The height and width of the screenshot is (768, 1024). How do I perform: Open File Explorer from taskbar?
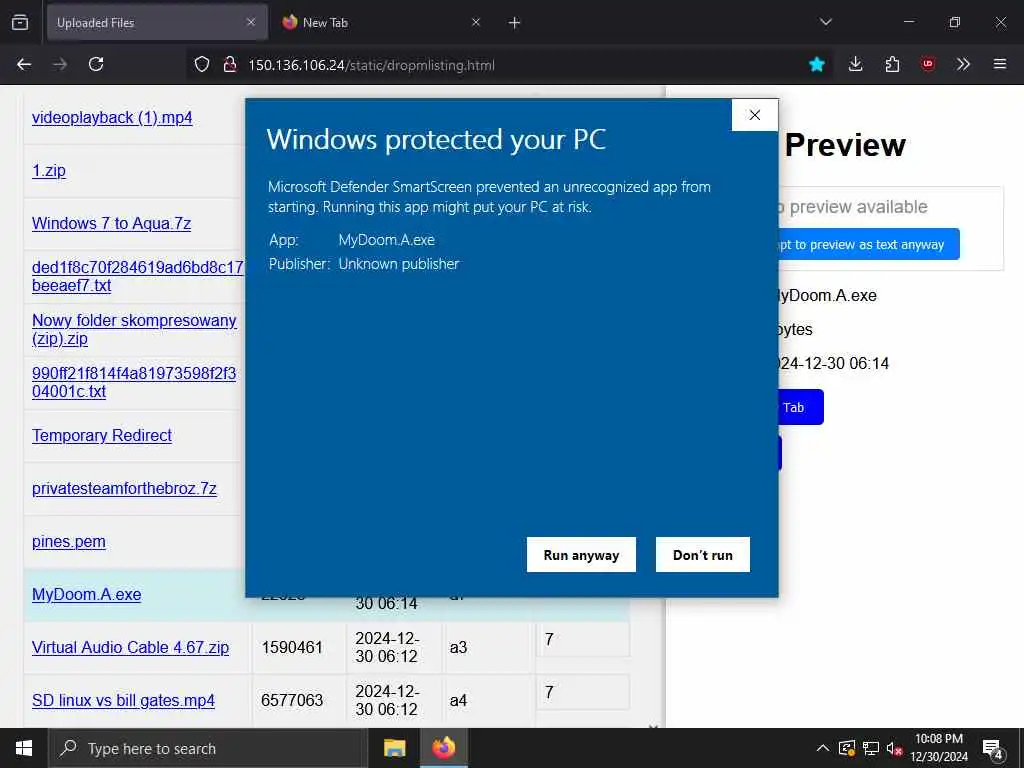(394, 748)
